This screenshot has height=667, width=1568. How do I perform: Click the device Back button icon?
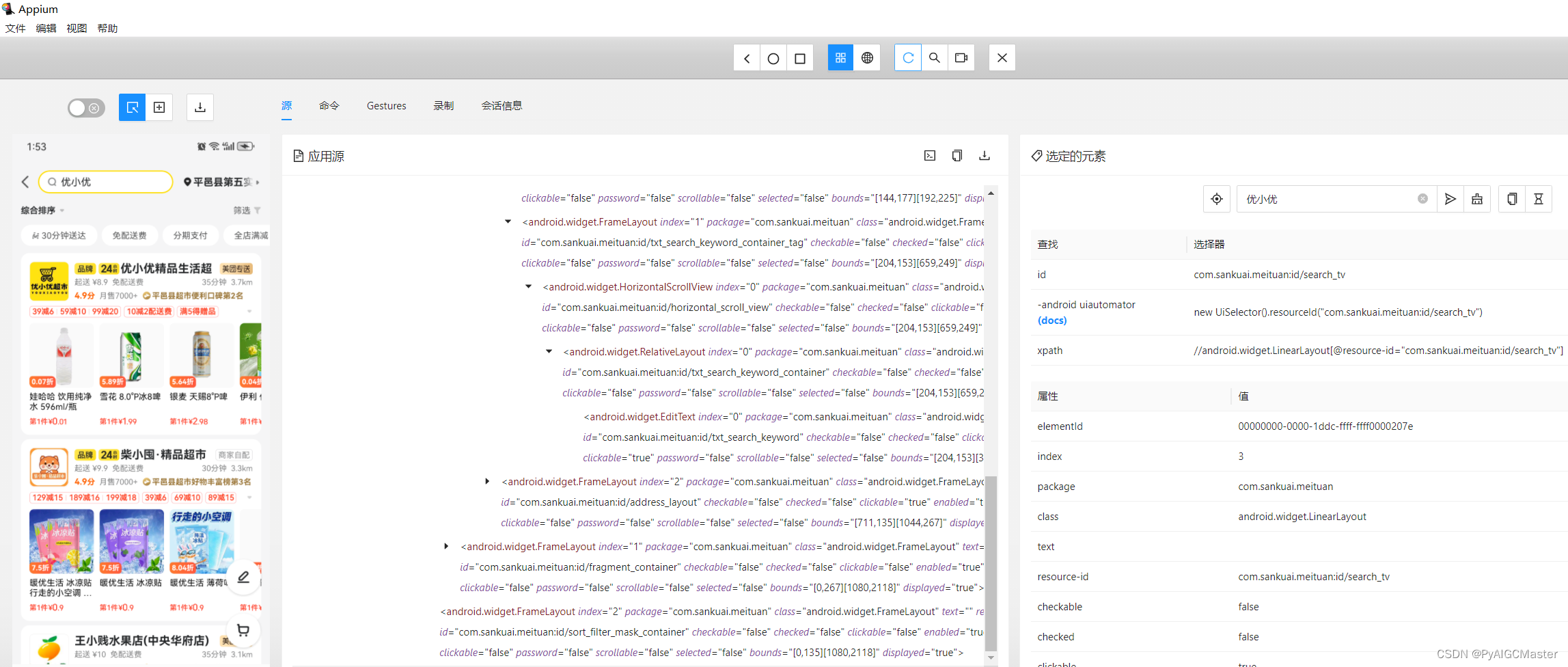pyautogui.click(x=747, y=58)
